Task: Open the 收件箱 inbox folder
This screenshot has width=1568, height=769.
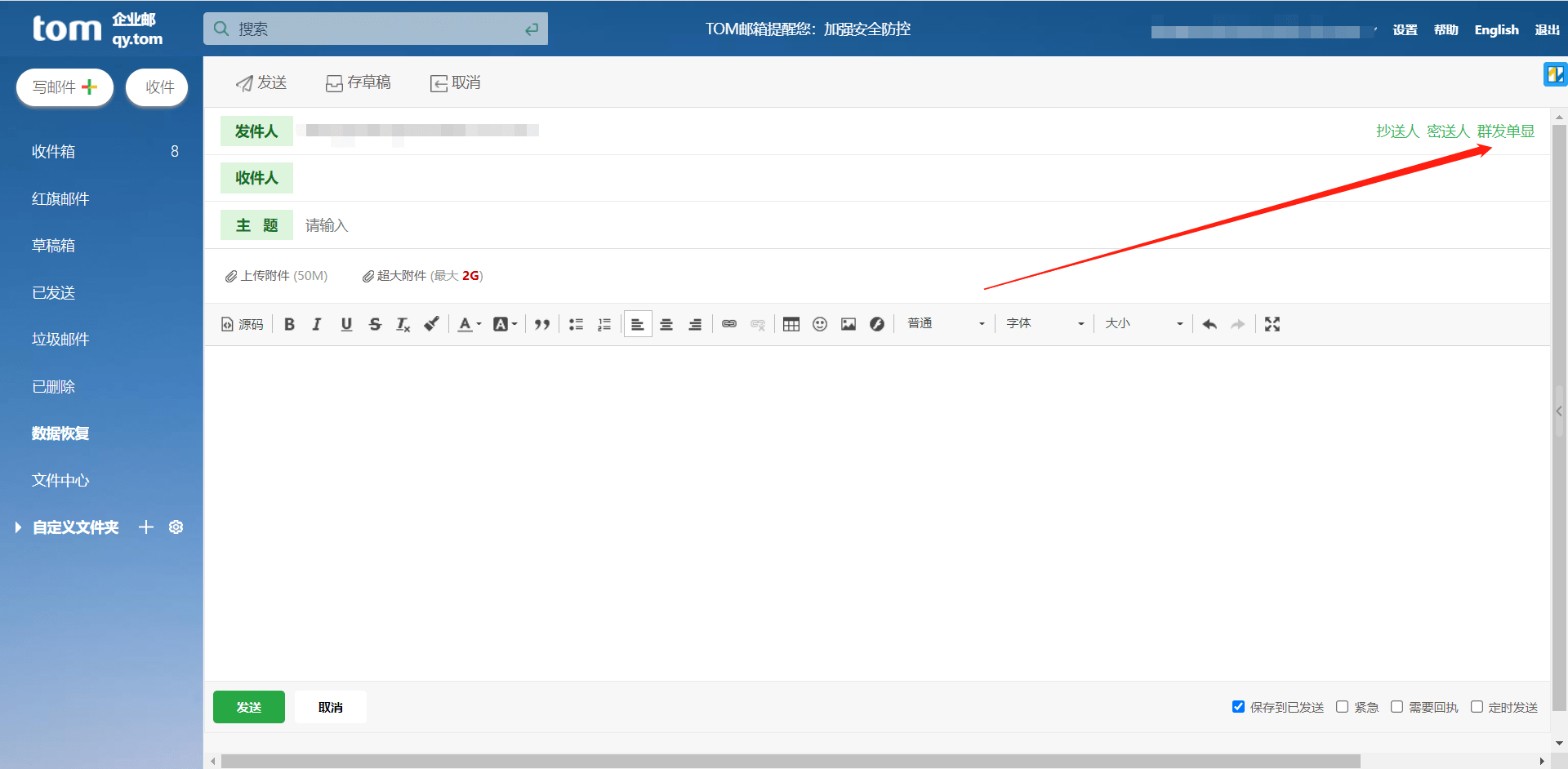Action: click(x=54, y=152)
